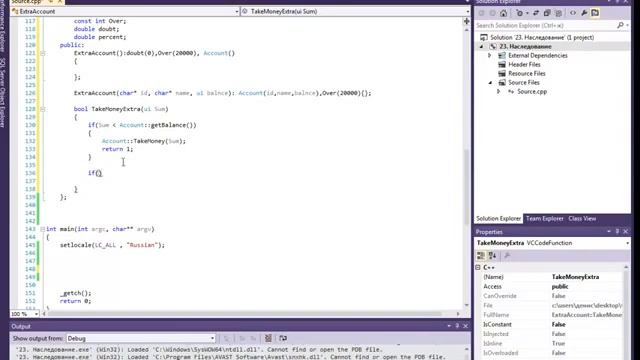Select the IsConstant property row
Screen dimensions: 640x360
pos(553,324)
